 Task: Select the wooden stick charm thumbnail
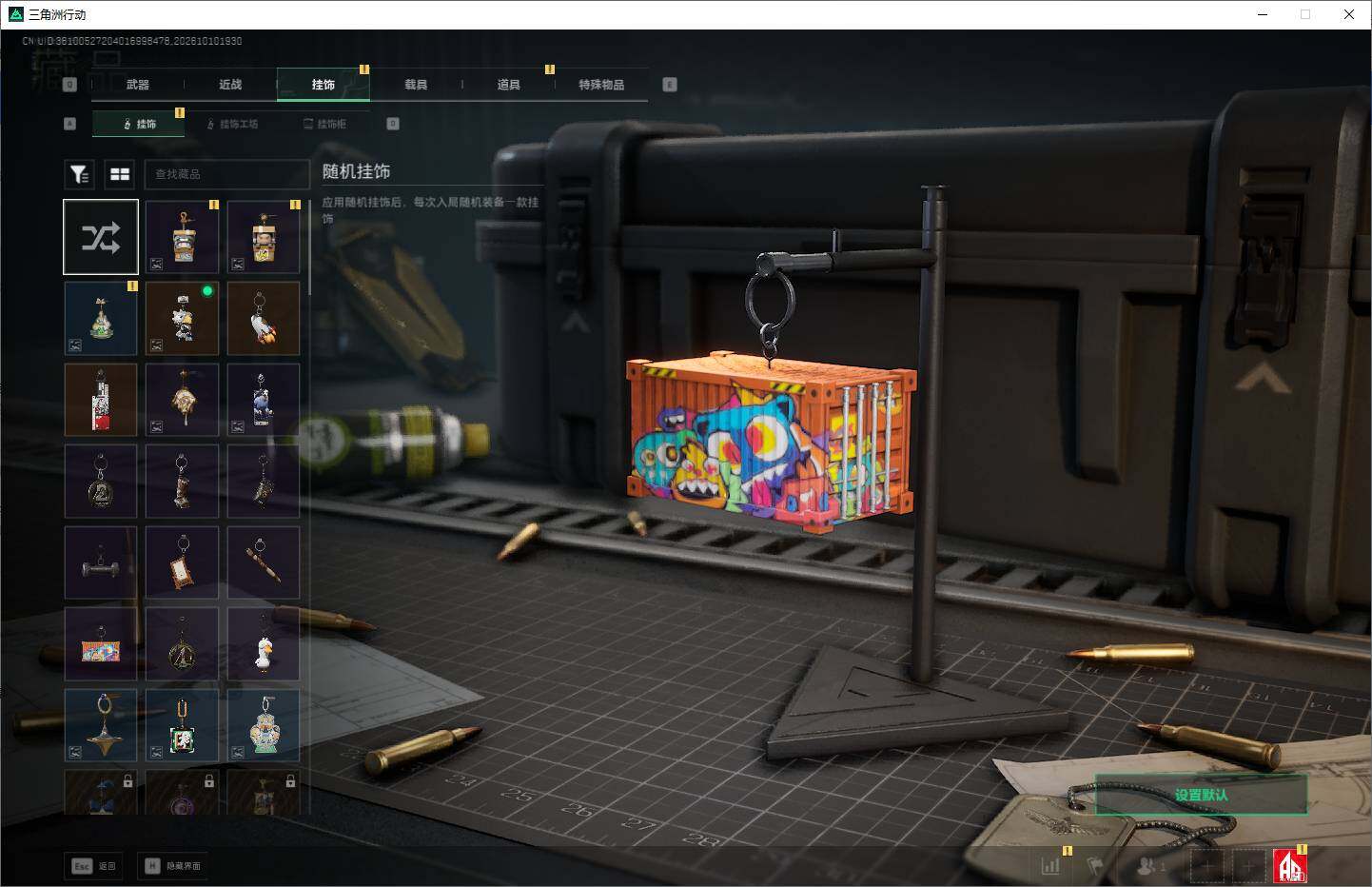tap(264, 563)
